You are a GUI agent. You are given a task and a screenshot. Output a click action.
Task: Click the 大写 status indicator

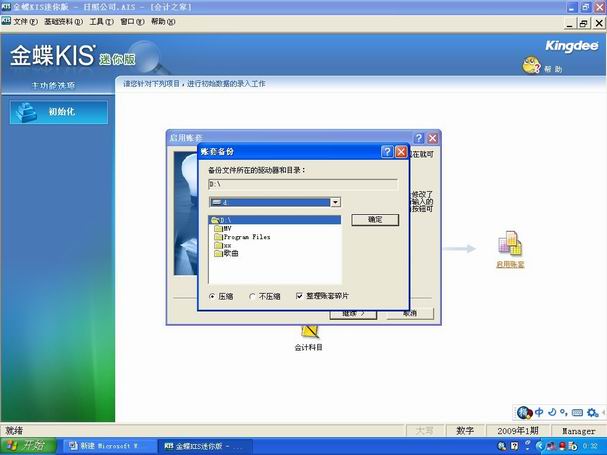pos(424,431)
